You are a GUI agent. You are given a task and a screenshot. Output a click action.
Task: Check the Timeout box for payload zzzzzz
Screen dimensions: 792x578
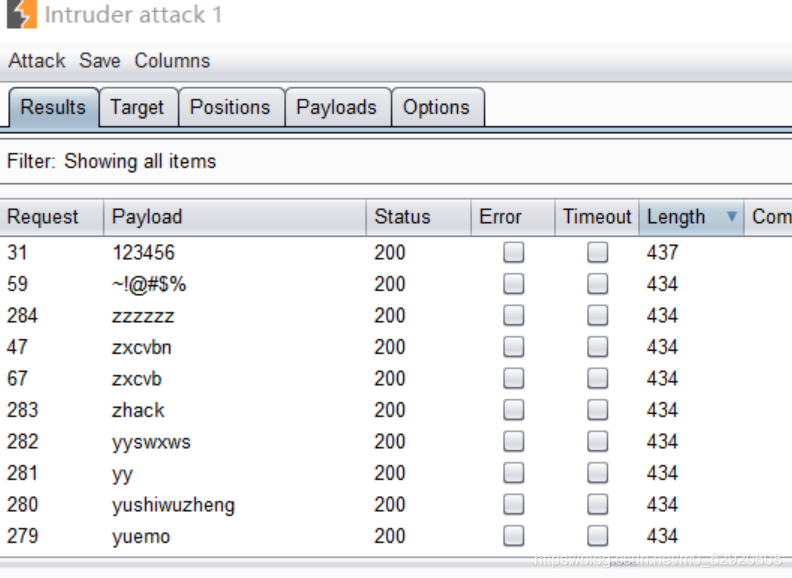[597, 315]
